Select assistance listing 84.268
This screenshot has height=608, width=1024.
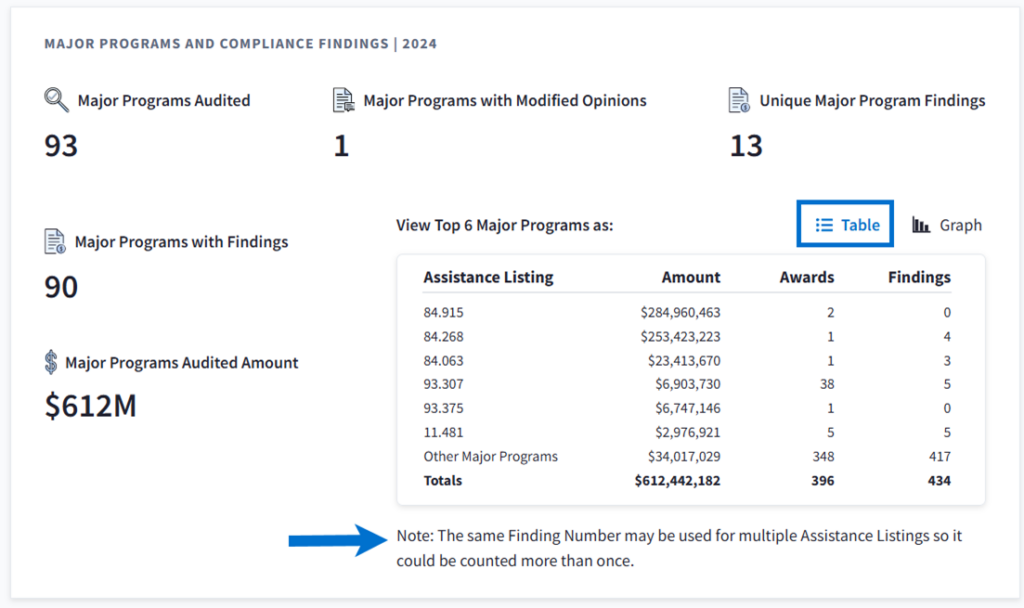pos(443,337)
